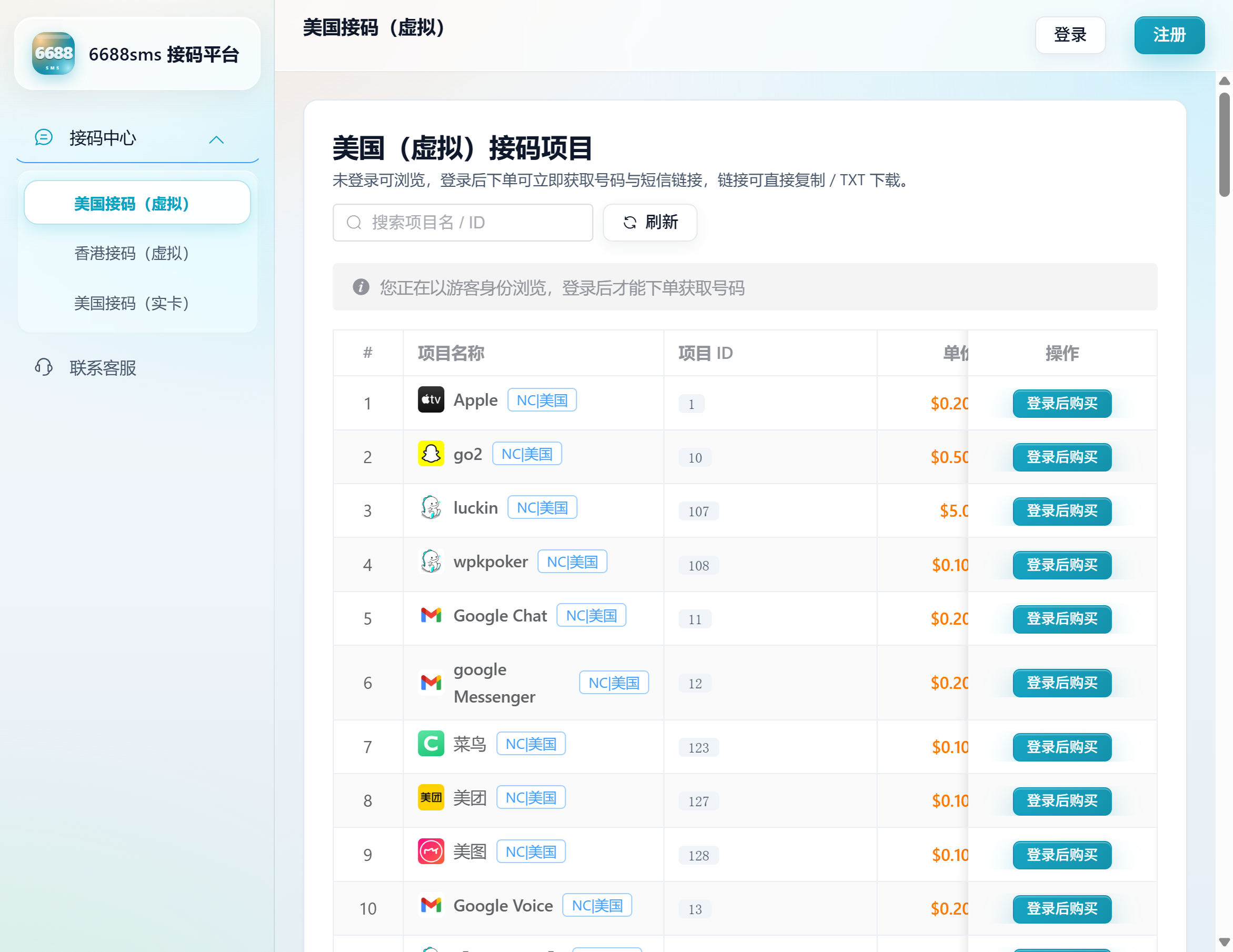Click the Apple TV app icon

(x=431, y=400)
